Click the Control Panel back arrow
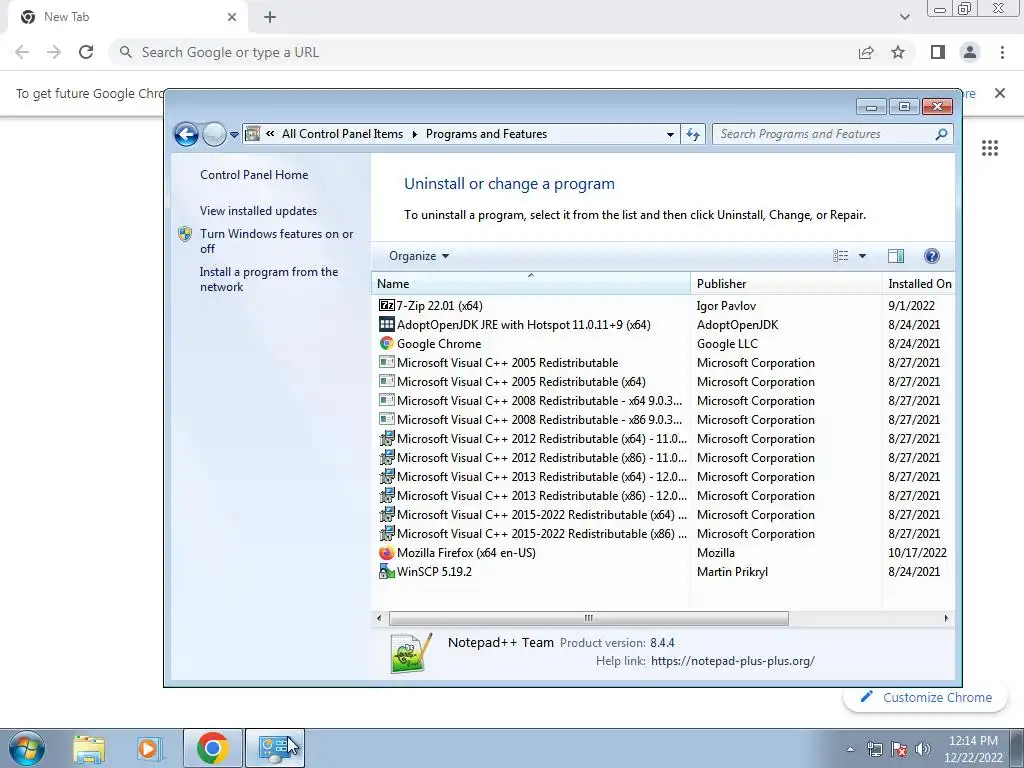The height and width of the screenshot is (768, 1024). pyautogui.click(x=186, y=135)
